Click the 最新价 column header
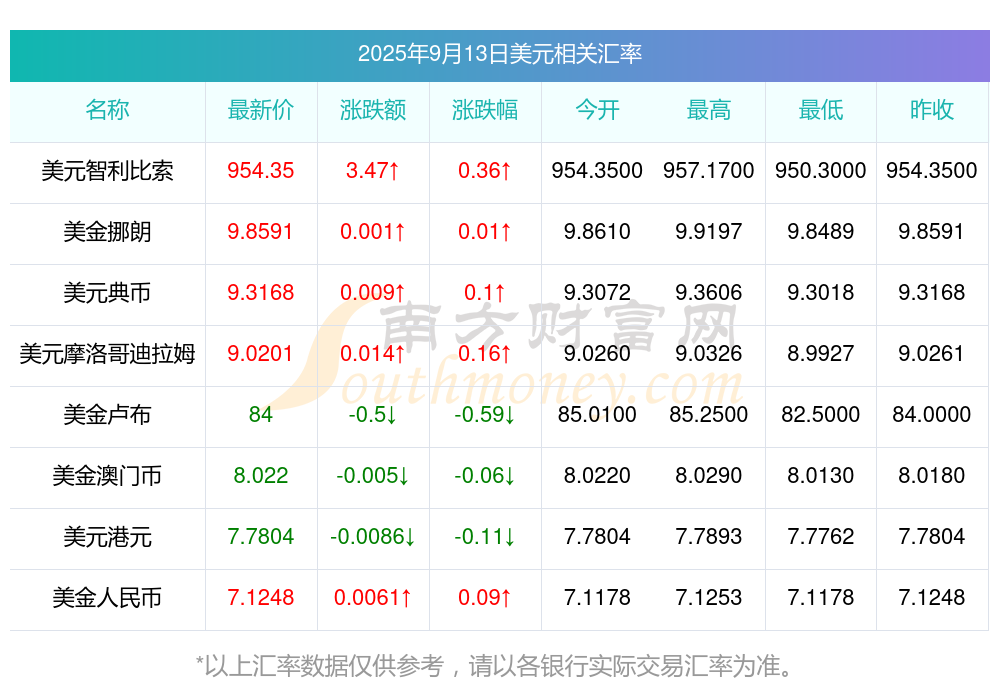1000x698 pixels. point(261,110)
